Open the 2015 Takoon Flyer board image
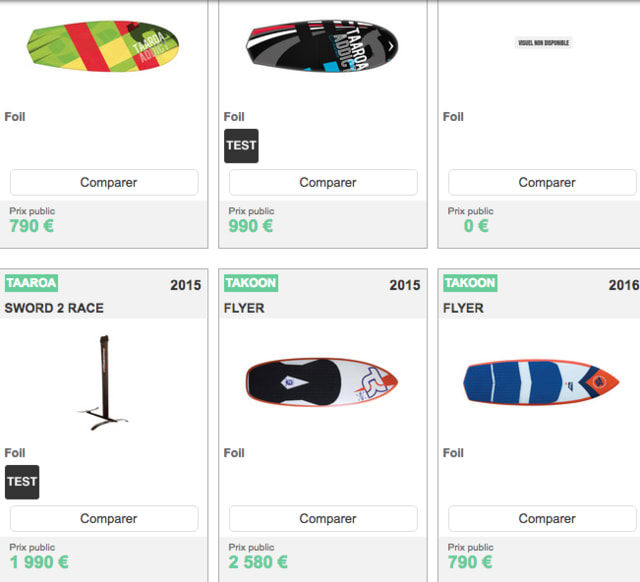 (x=321, y=382)
